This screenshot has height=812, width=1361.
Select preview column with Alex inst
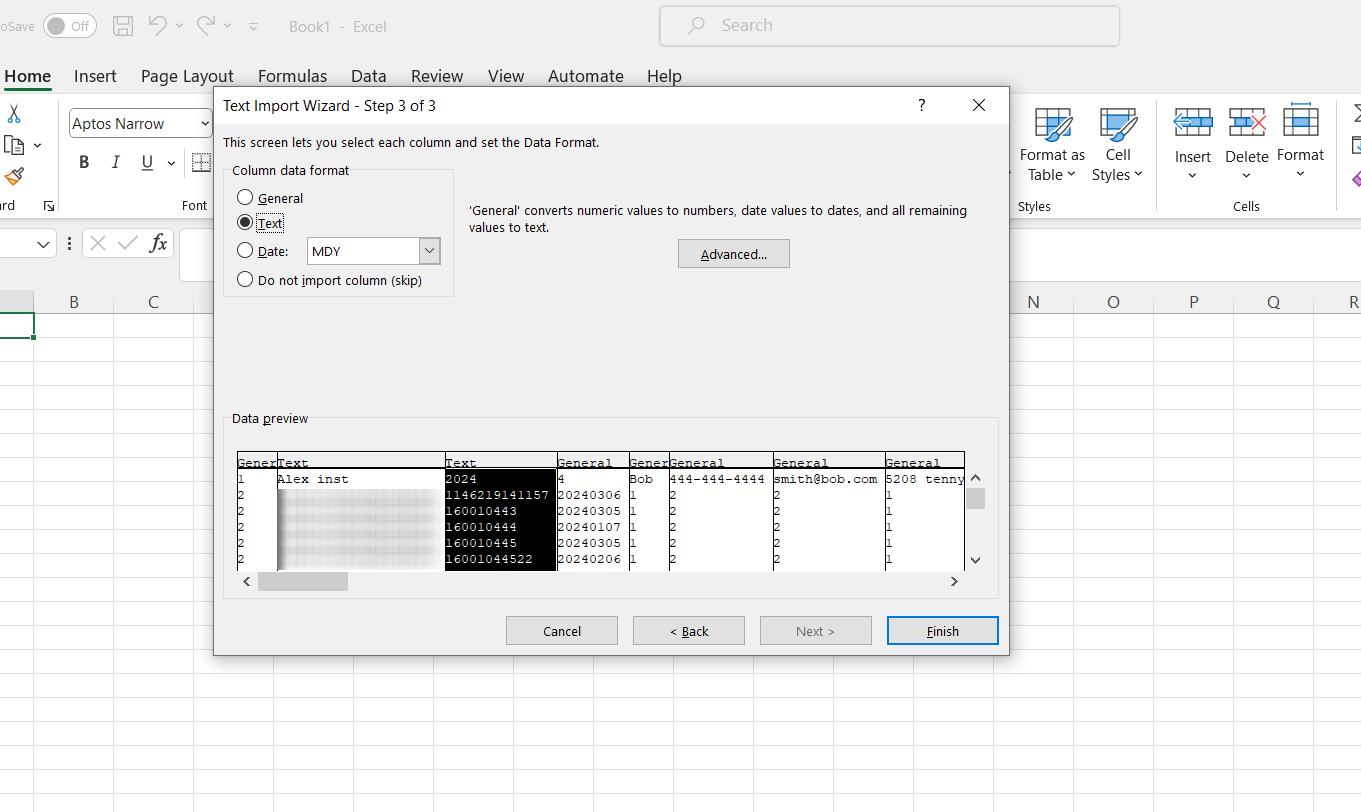coord(361,511)
